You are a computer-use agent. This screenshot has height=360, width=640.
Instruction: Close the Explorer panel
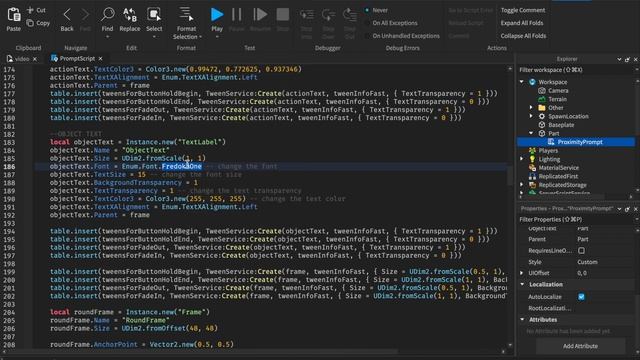click(636, 60)
